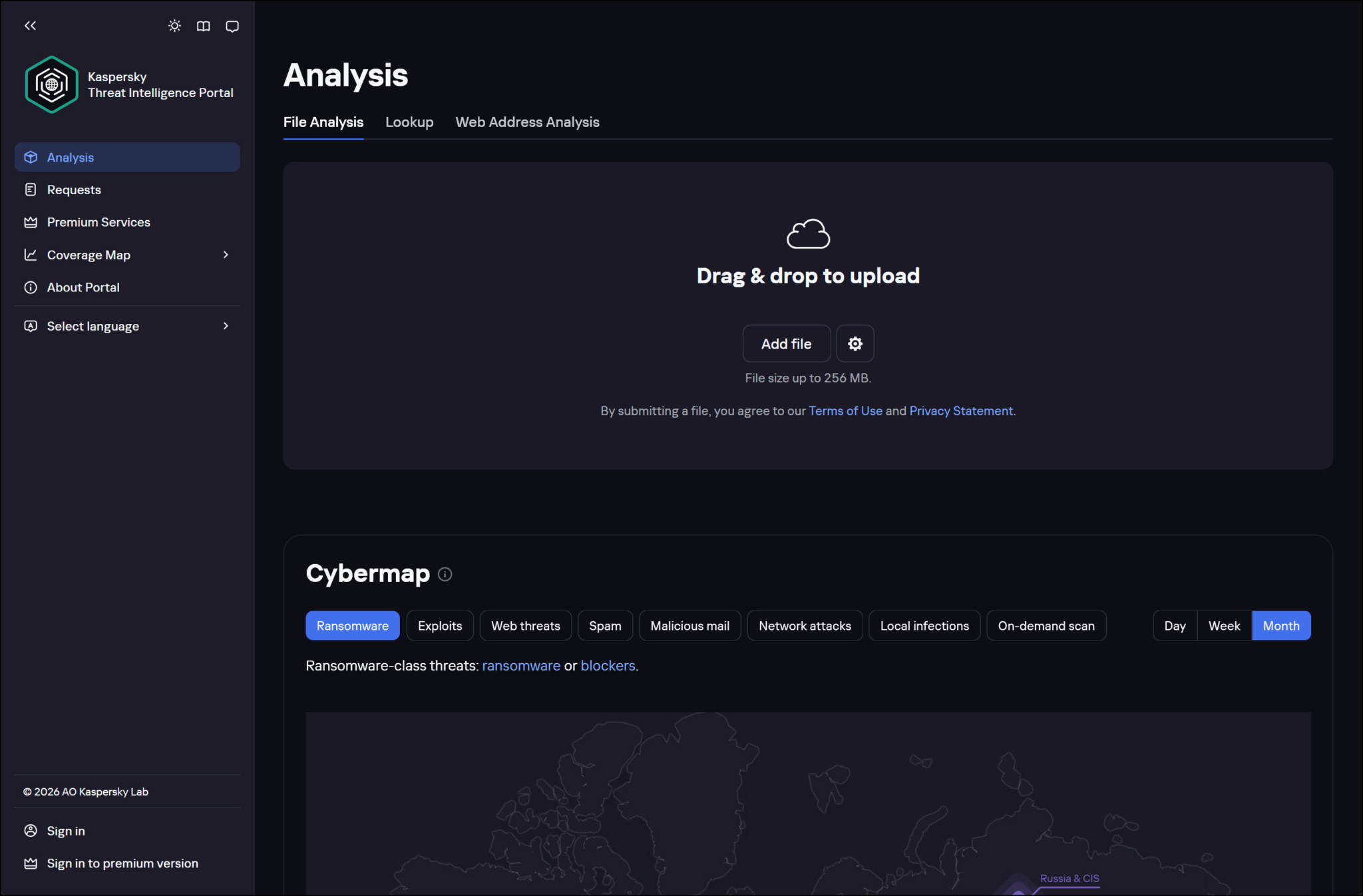Show Cybermap info tooltip icon
Image resolution: width=1363 pixels, height=896 pixels.
445,574
